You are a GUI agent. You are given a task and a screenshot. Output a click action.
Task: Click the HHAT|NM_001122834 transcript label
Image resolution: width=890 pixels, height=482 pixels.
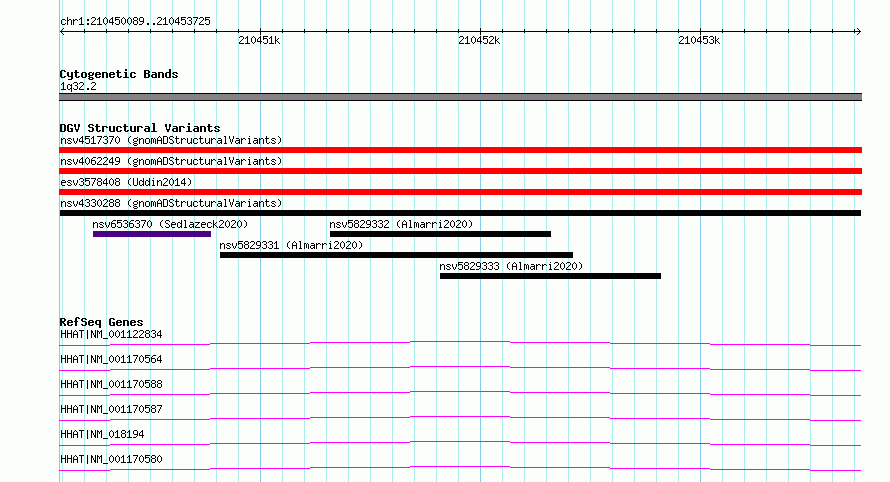111,334
